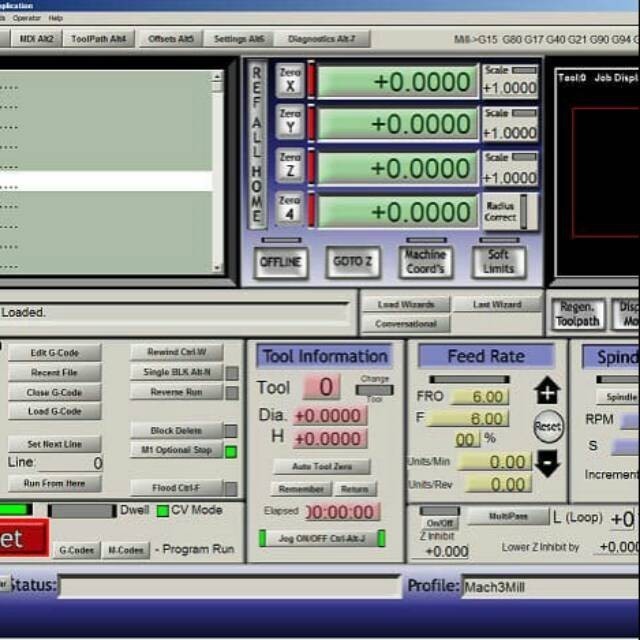Click the Status text field
The height and width of the screenshot is (640, 640).
click(x=229, y=587)
